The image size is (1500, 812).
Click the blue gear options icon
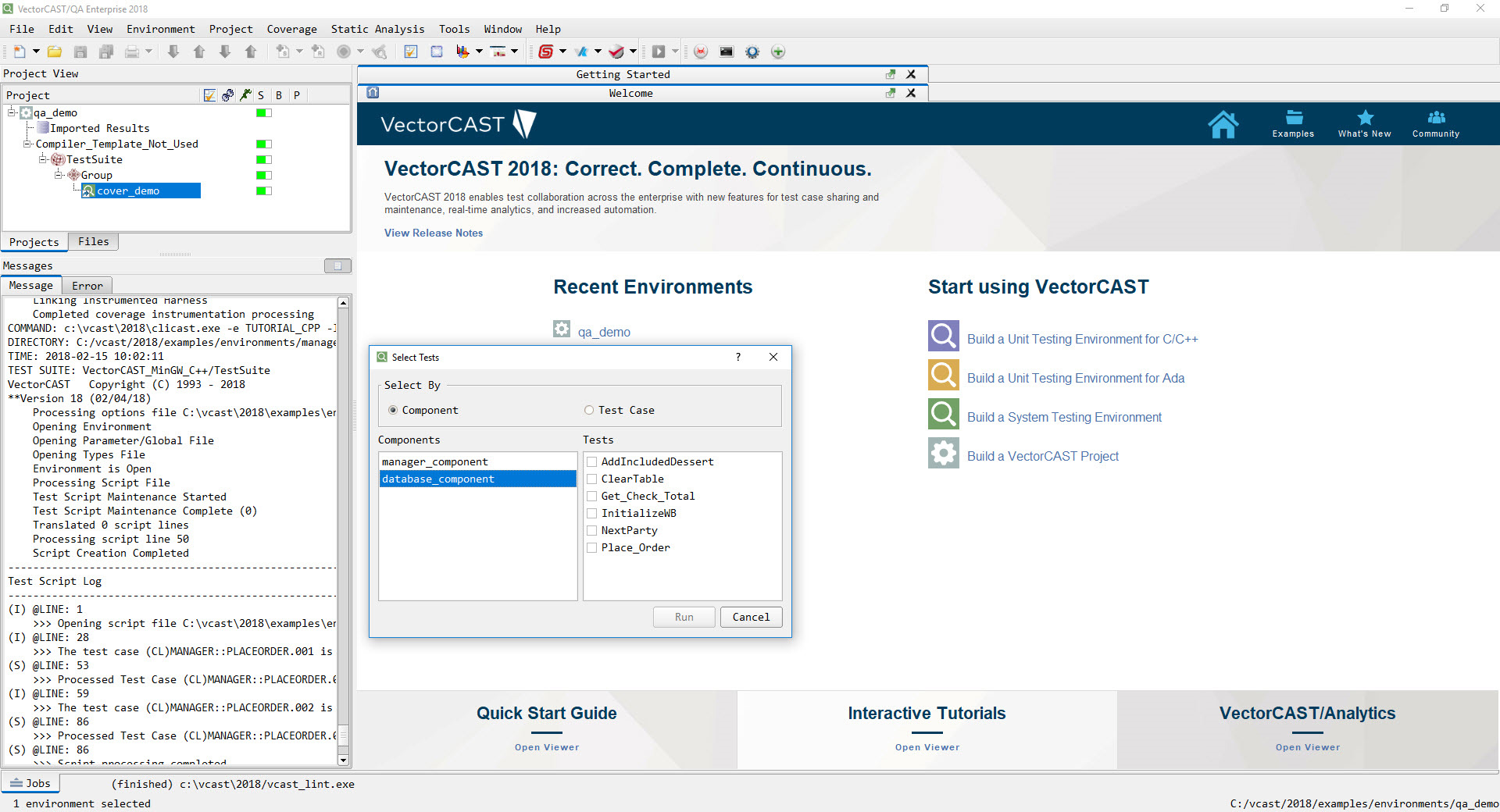(x=752, y=52)
